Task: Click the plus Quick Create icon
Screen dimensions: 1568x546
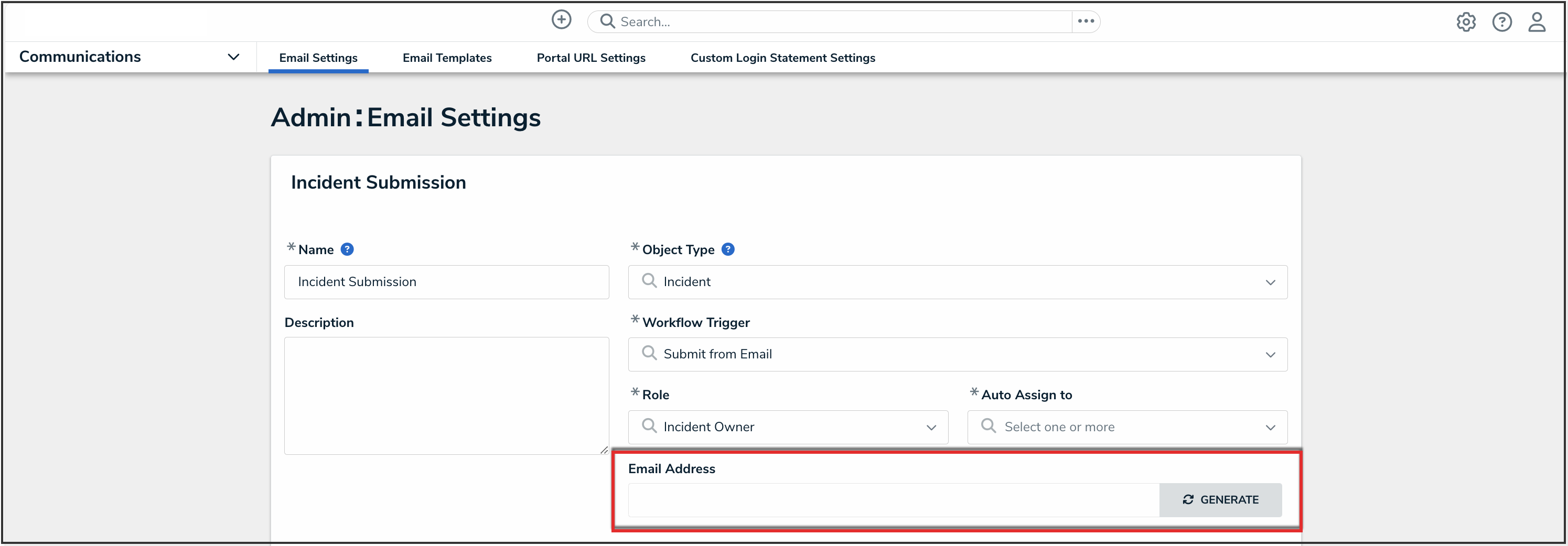Action: point(561,20)
